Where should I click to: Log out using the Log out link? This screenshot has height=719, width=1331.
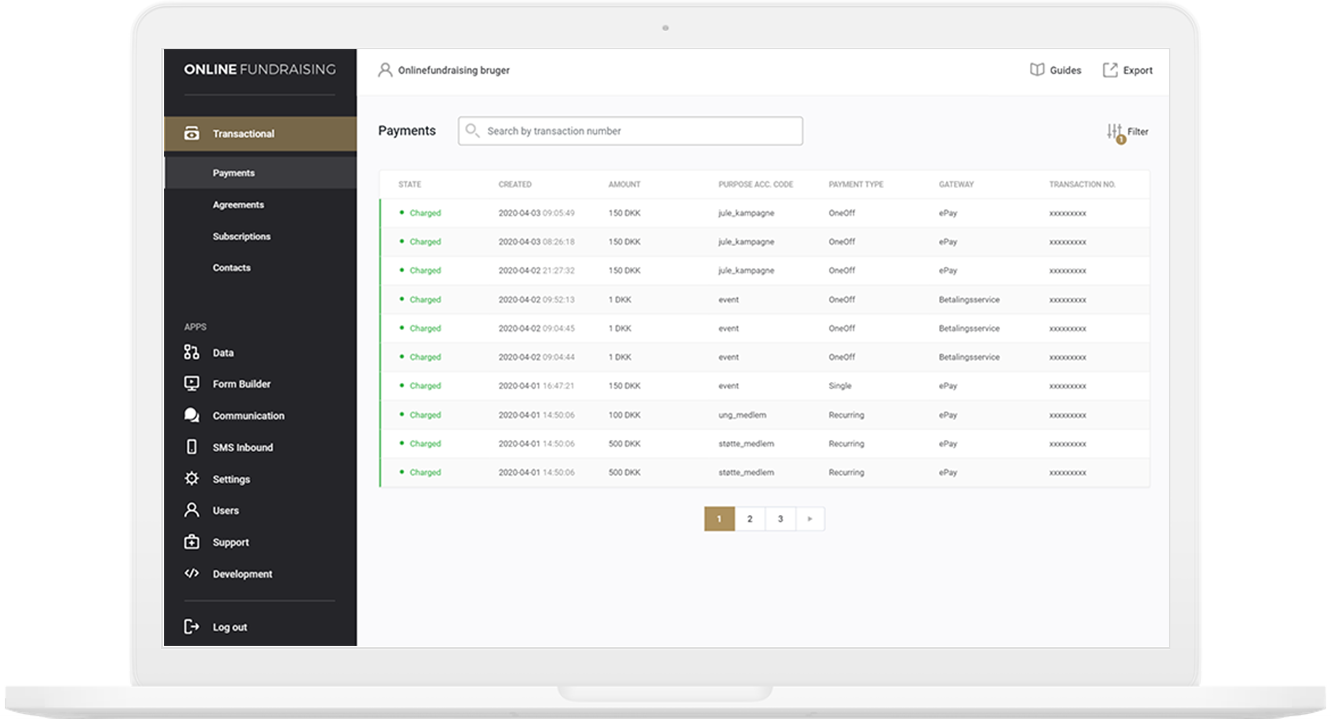(x=229, y=627)
